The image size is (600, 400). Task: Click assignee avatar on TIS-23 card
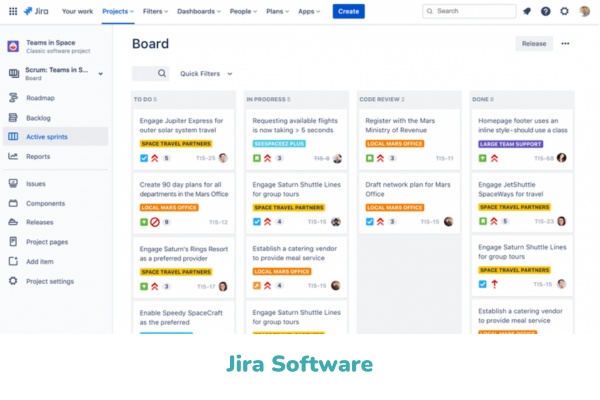point(561,221)
